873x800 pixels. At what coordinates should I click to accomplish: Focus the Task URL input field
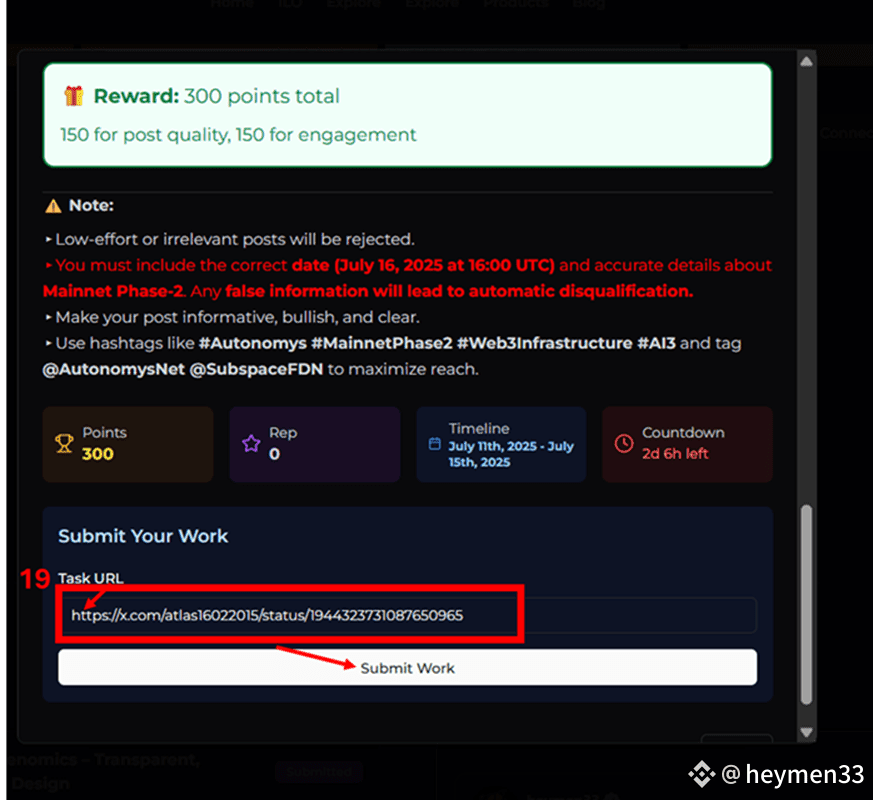[407, 615]
